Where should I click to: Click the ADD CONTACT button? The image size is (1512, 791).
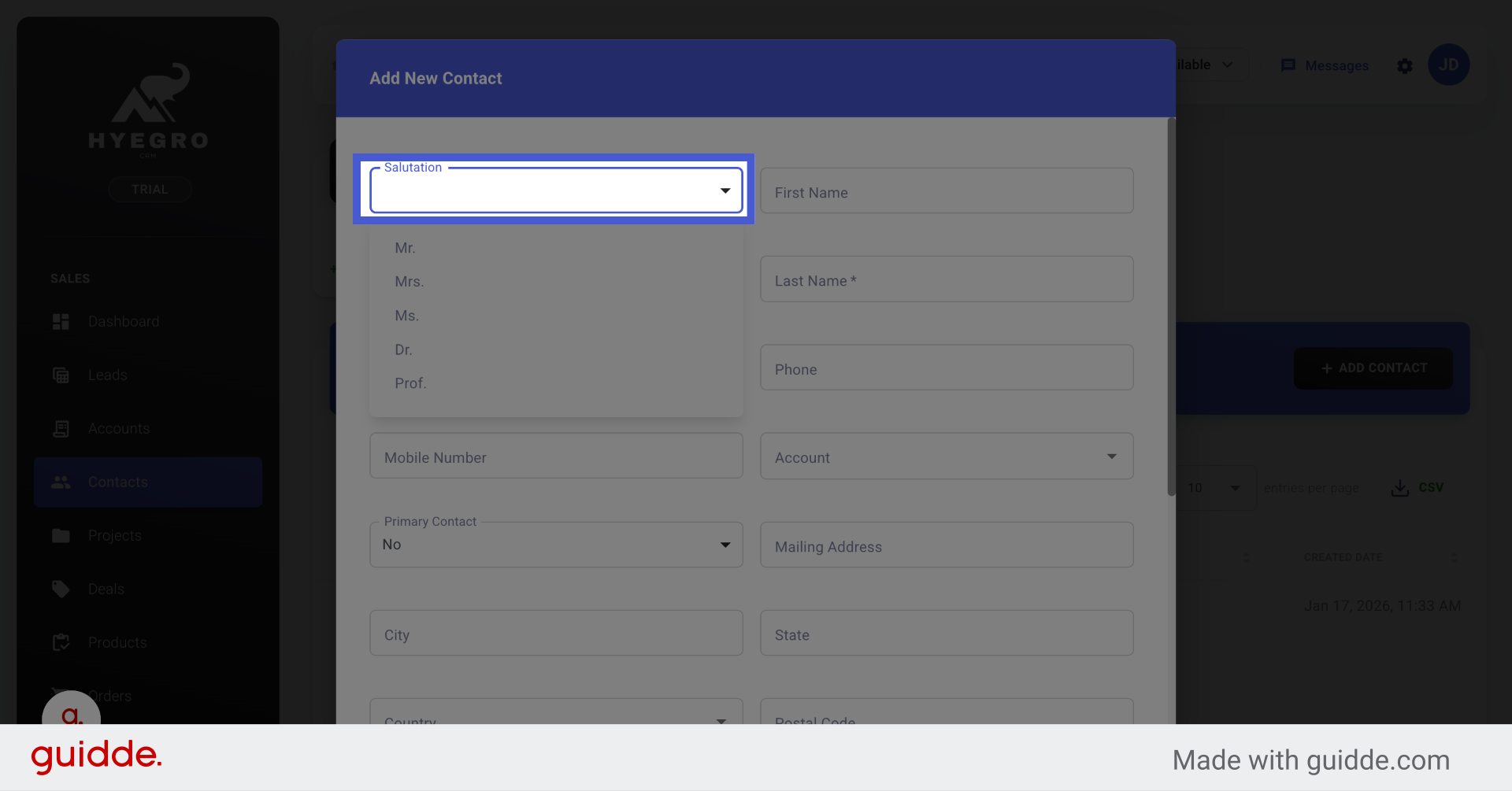pyautogui.click(x=1372, y=368)
